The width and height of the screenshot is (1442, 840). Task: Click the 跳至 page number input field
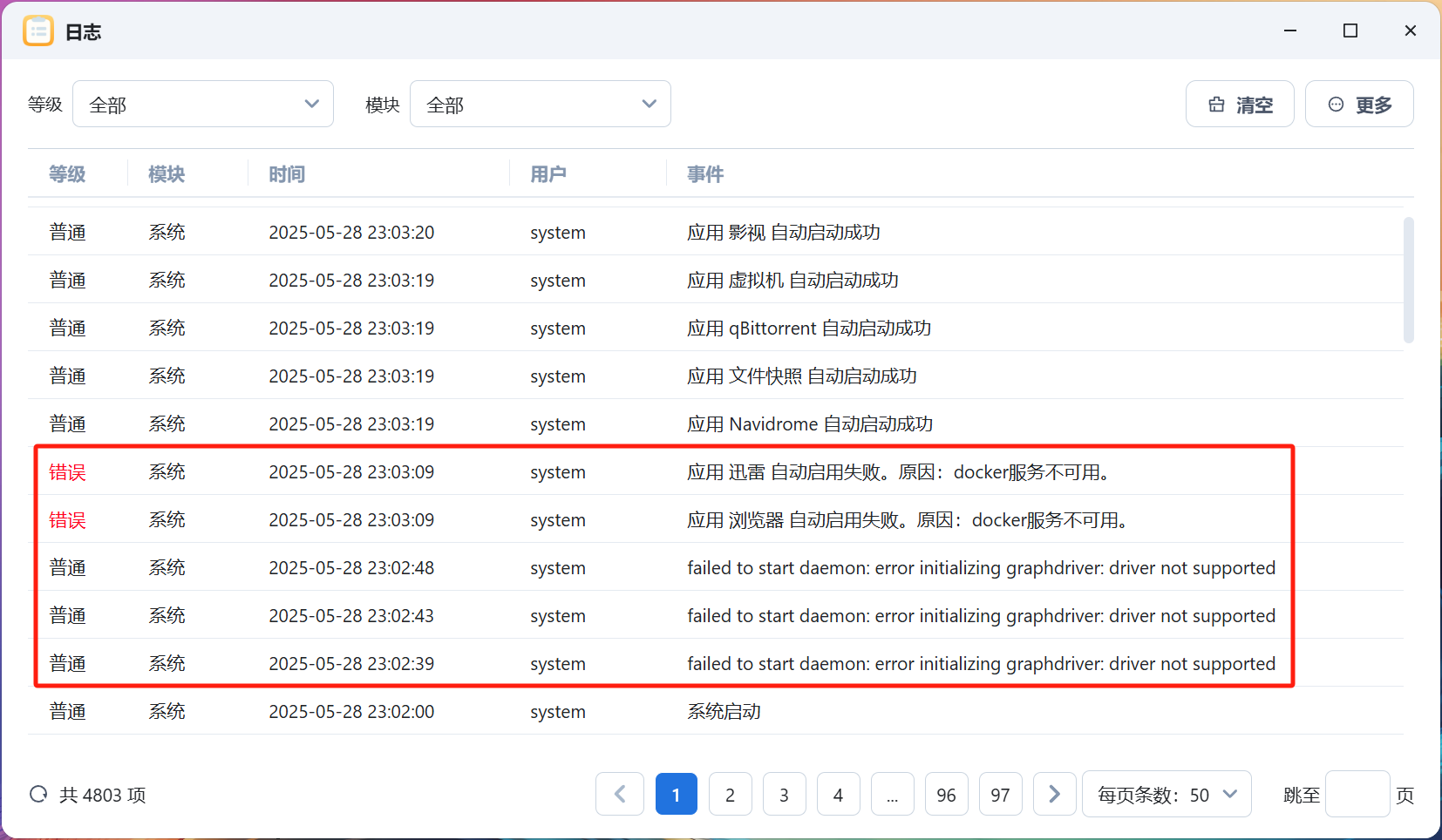1357,794
